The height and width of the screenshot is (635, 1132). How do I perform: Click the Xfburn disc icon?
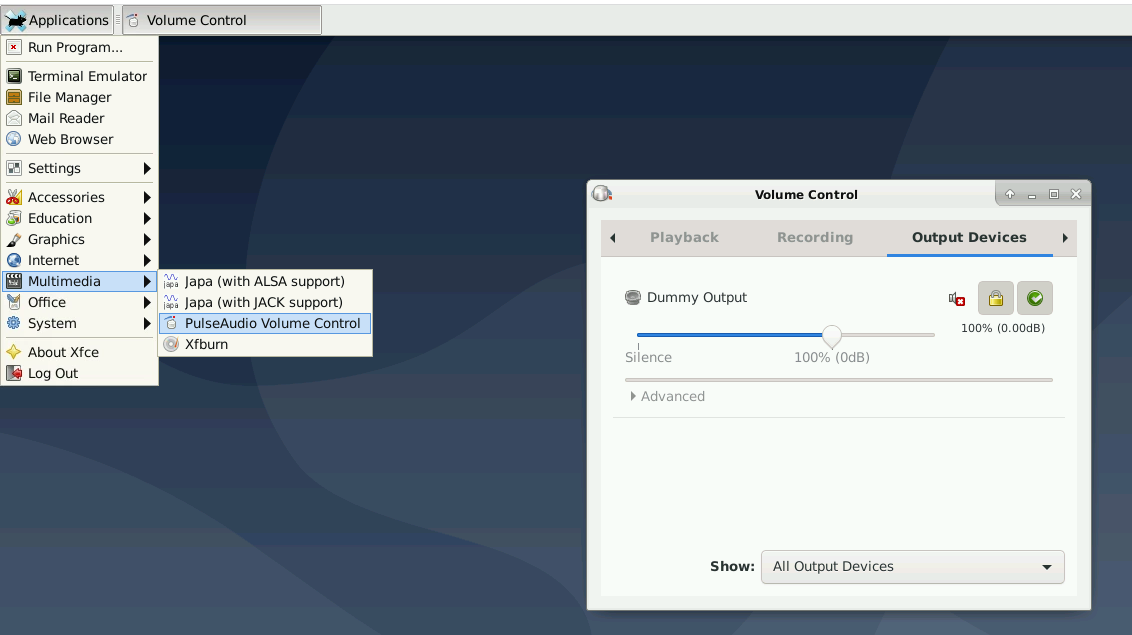[x=171, y=344]
